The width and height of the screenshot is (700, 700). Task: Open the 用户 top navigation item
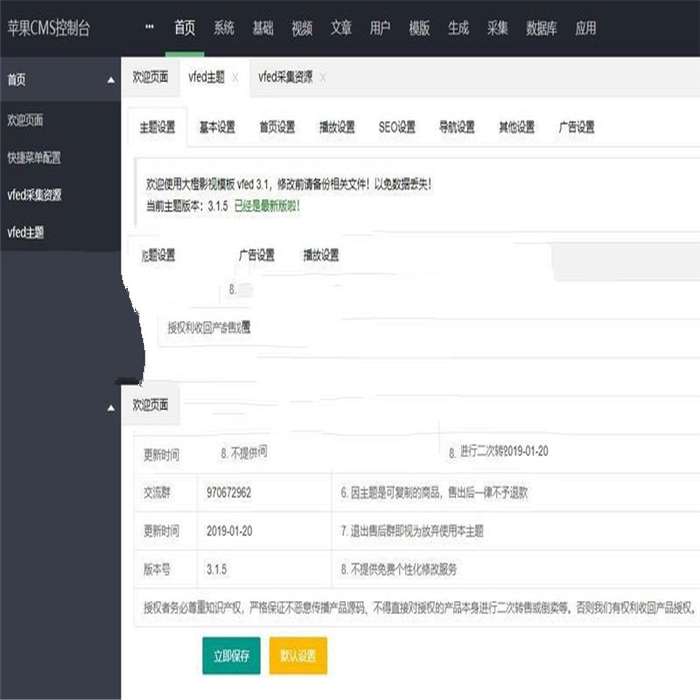pos(380,28)
